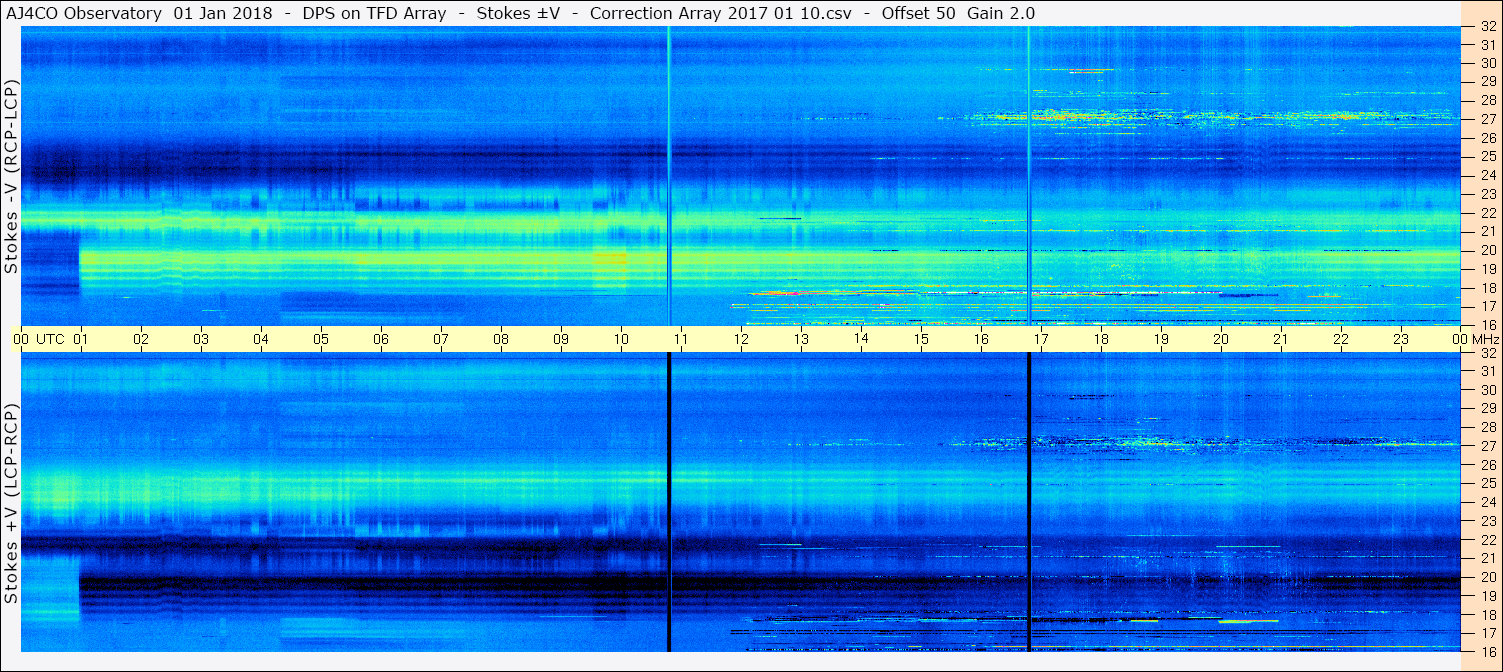
Task: Click the 14 hour label on the time axis
Action: tap(861, 339)
